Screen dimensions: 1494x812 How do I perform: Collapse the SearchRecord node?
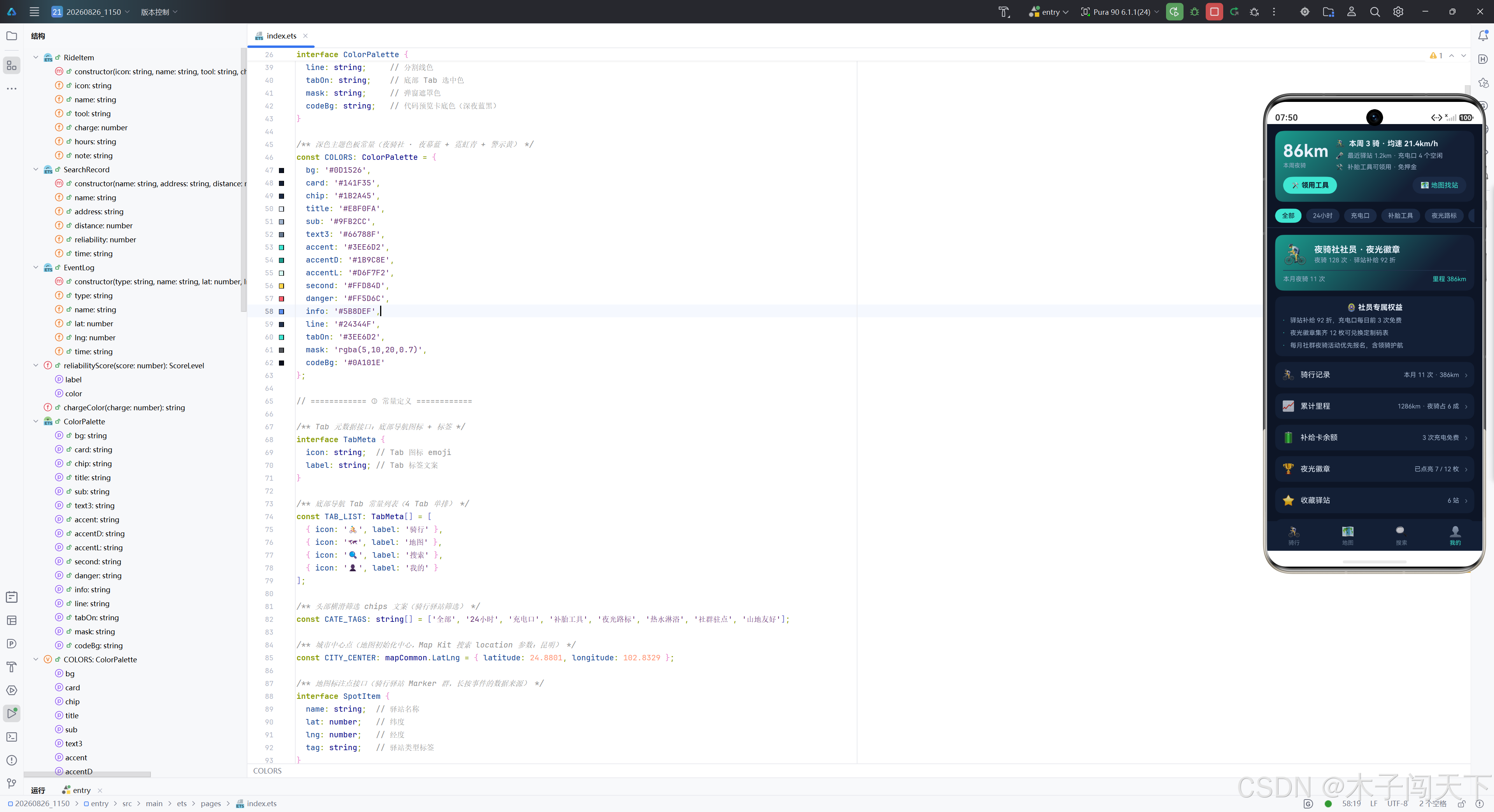click(36, 169)
